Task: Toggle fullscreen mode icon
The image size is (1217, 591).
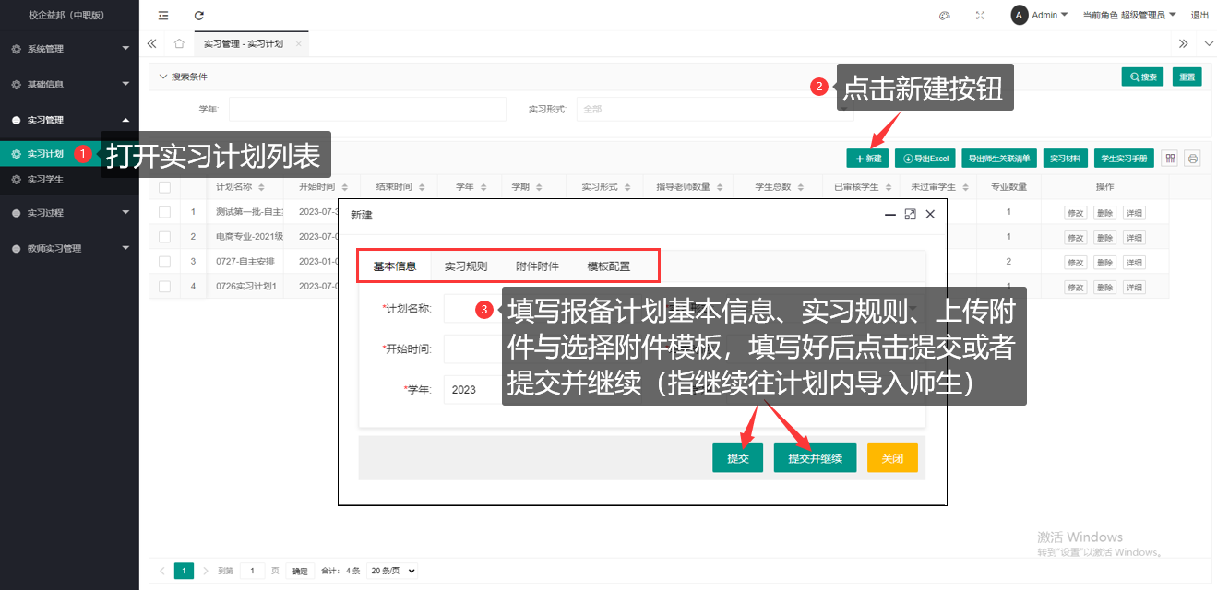Action: point(979,15)
